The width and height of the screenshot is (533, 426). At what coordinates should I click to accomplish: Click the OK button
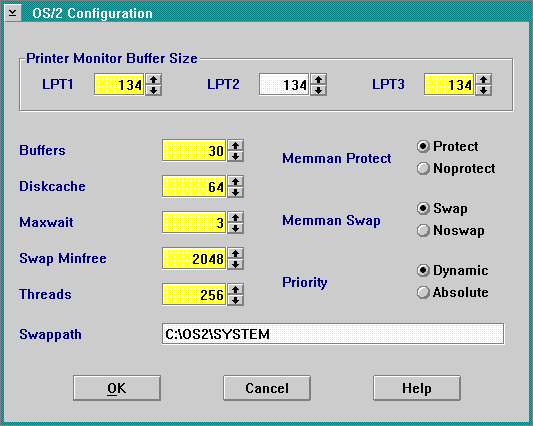coord(117,388)
